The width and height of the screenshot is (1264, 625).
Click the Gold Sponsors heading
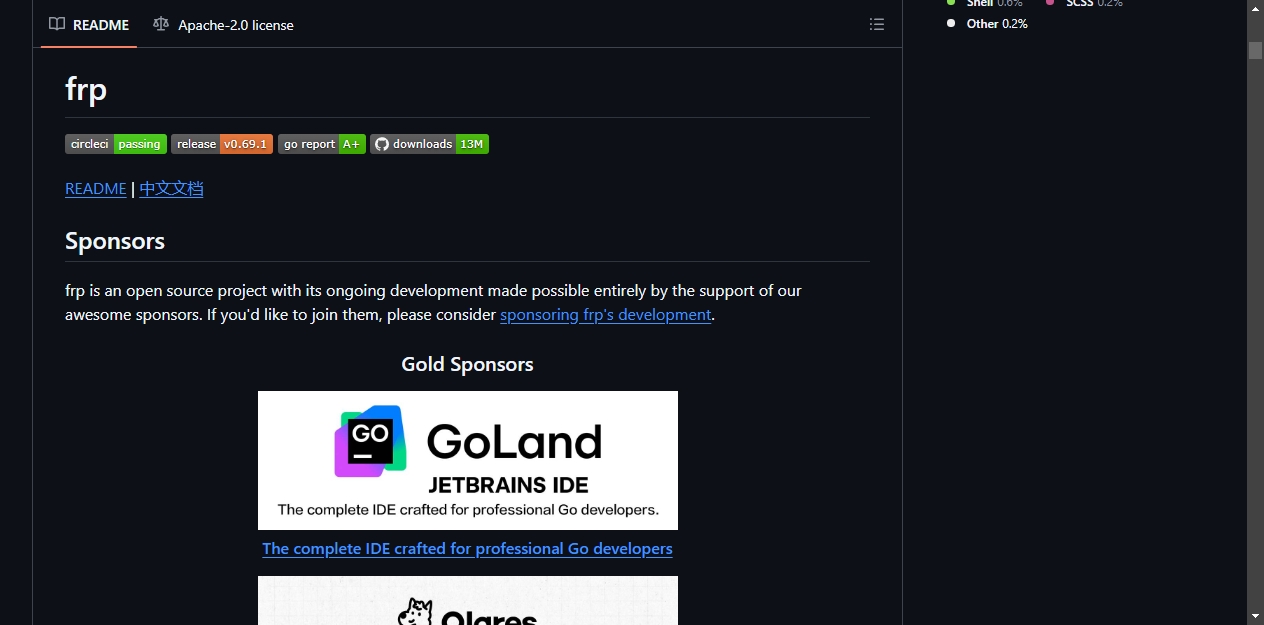(467, 364)
